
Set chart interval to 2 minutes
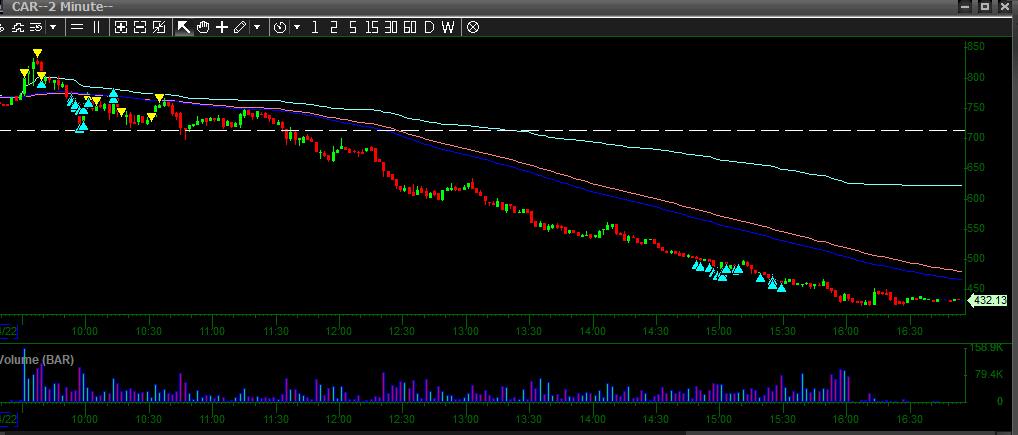[334, 27]
